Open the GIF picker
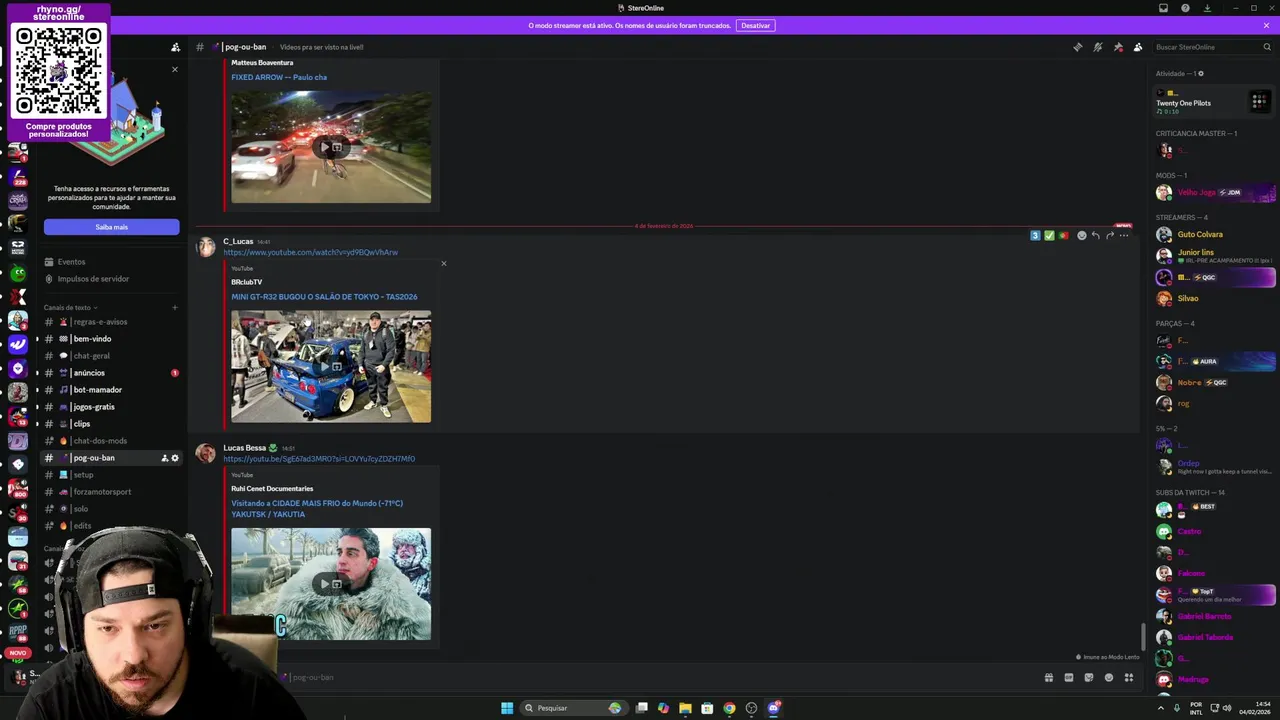This screenshot has height=720, width=1280. click(1068, 677)
